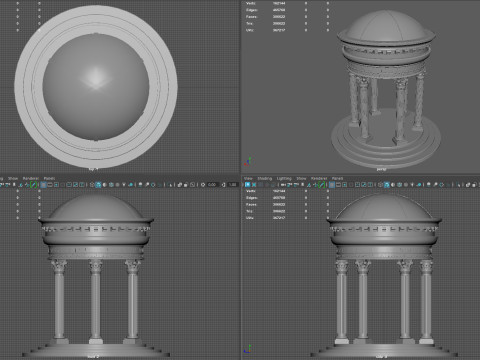The image size is (480, 360).
Task: Click Screen Space Ambient Occlusion icon in bottom-left toolbar
Action: [140, 185]
